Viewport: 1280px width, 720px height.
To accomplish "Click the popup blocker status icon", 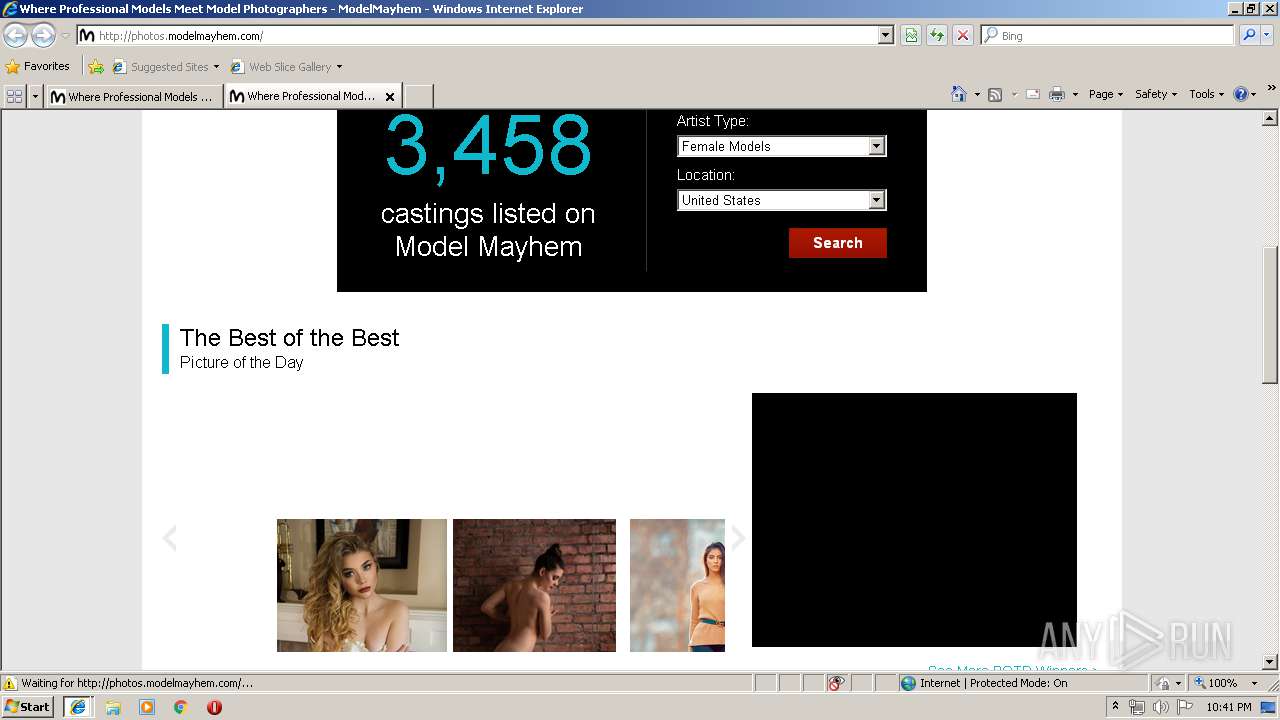I will point(836,683).
